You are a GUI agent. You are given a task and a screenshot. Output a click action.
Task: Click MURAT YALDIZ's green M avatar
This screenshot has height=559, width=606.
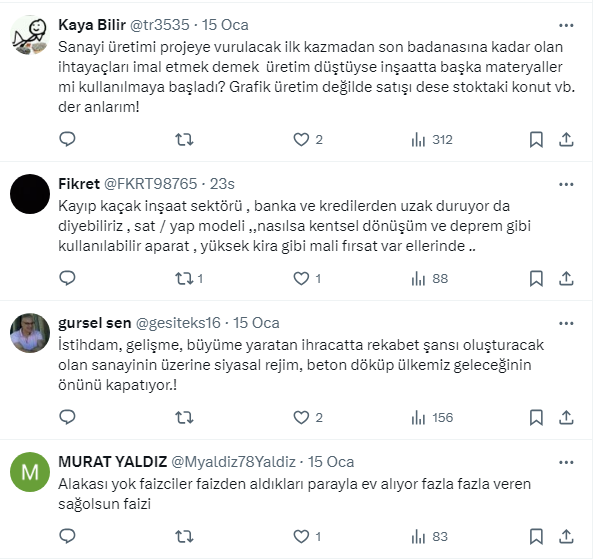click(32, 468)
